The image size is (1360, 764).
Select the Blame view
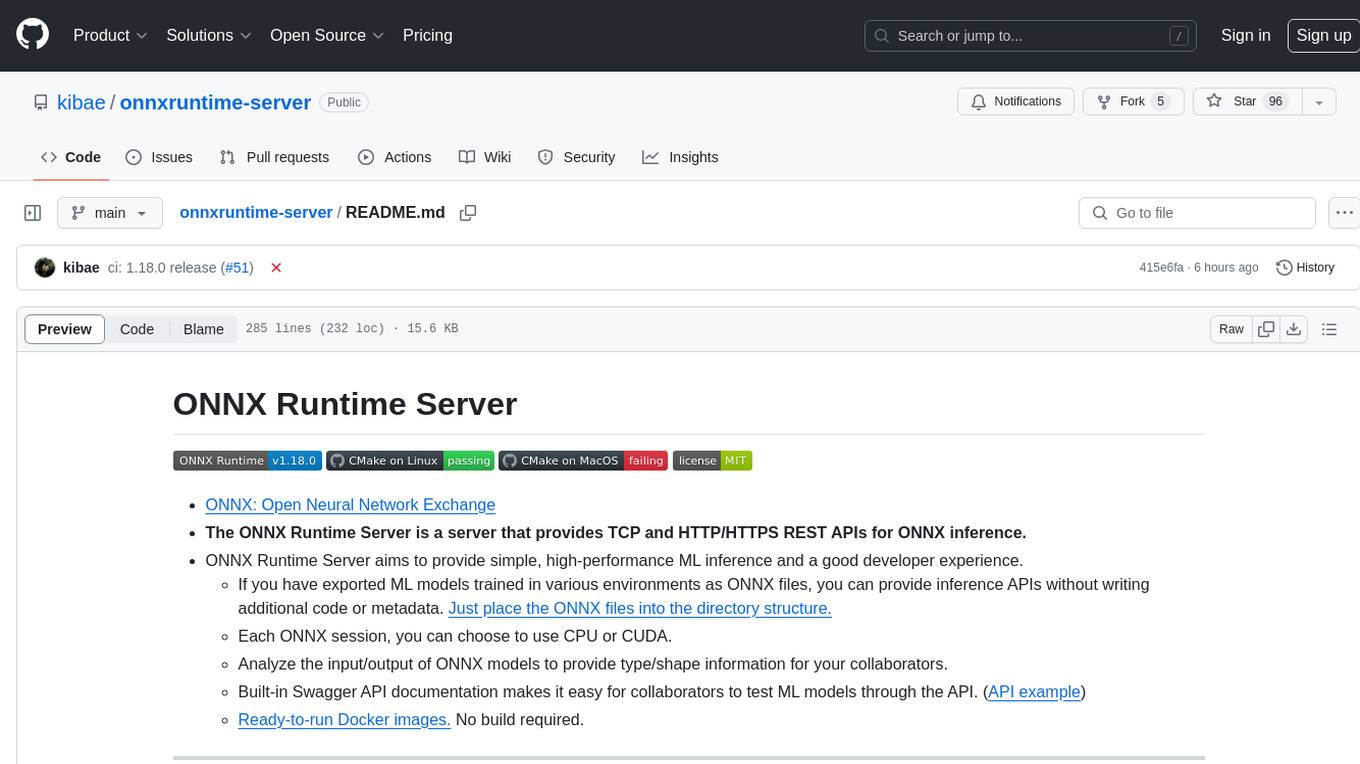coord(203,329)
